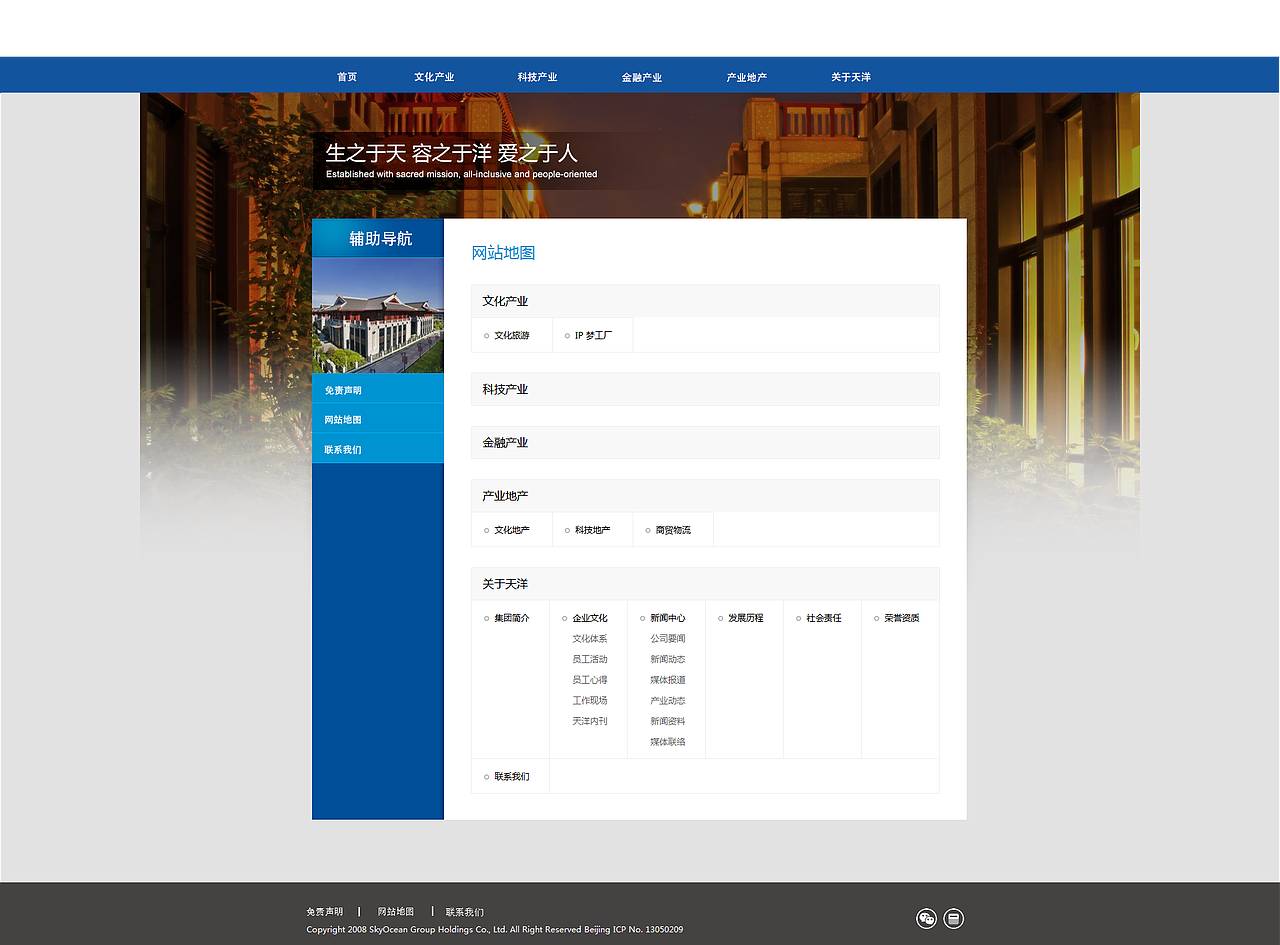Open the 媒体联络 sitemap sublink
The height and width of the screenshot is (945, 1280).
click(668, 742)
